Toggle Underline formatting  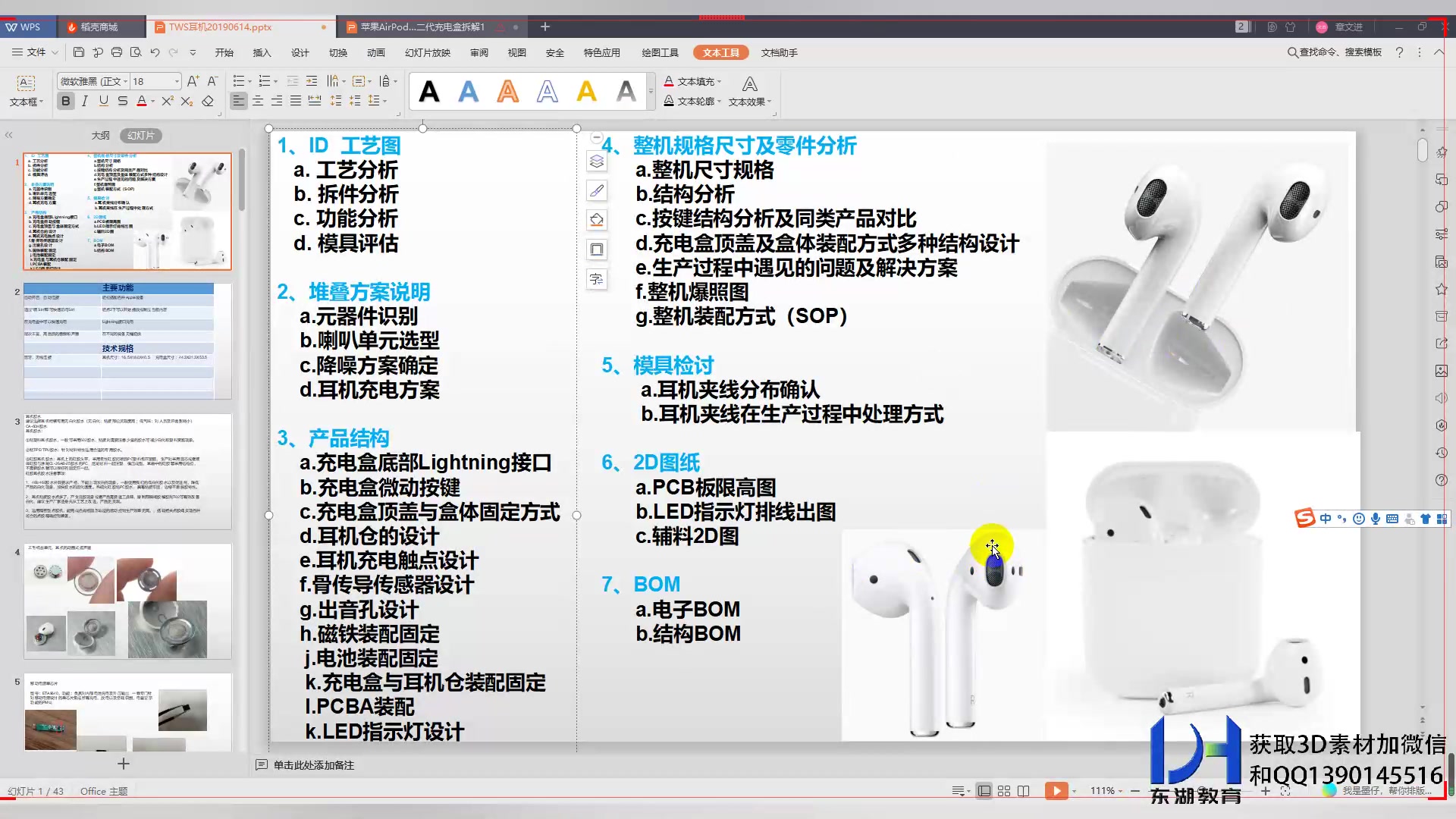click(x=103, y=101)
